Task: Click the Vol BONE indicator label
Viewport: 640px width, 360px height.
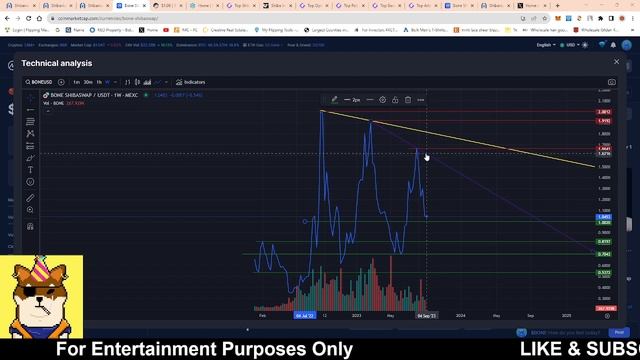Action: coord(53,103)
